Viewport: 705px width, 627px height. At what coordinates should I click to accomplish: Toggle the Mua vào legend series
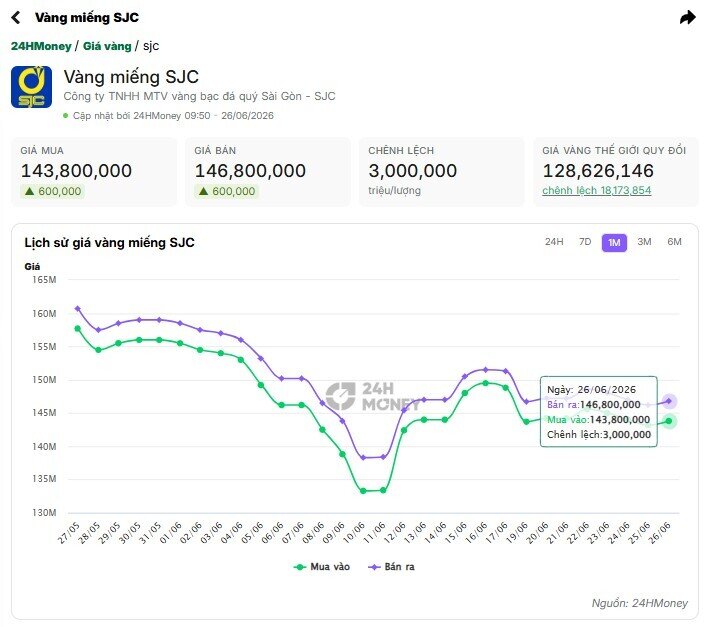click(321, 567)
